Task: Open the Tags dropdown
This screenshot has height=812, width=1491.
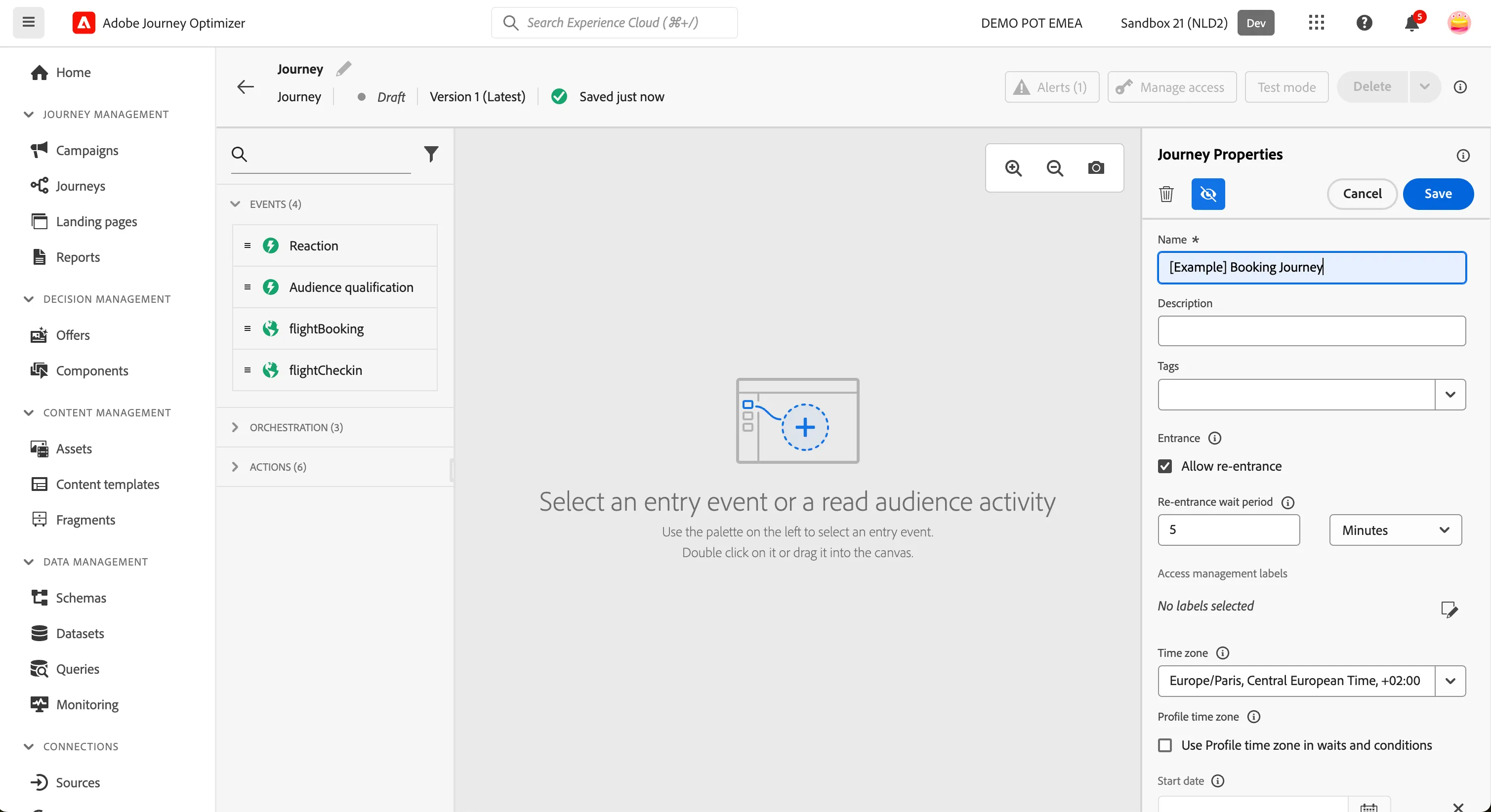Action: [1450, 395]
